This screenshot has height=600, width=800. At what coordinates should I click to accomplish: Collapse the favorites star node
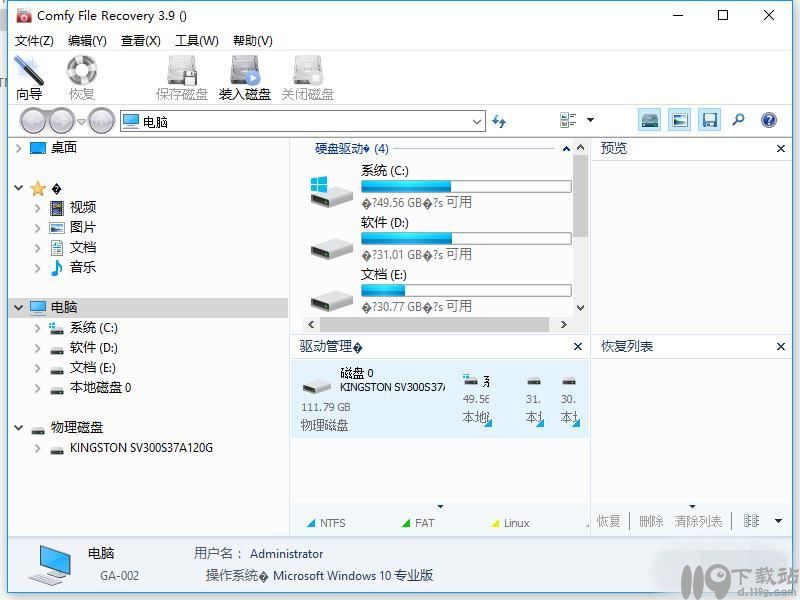[x=18, y=188]
